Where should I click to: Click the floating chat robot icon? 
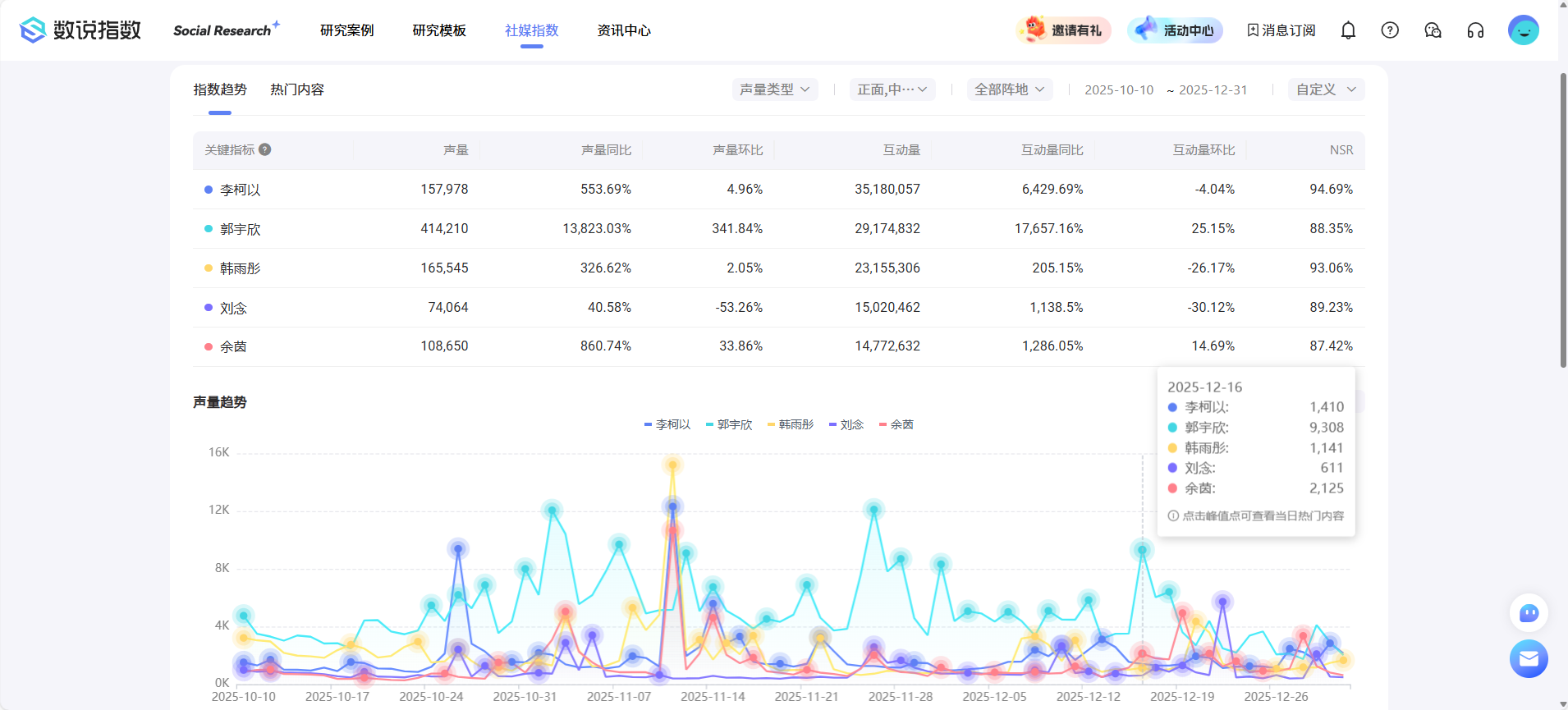pos(1529,613)
